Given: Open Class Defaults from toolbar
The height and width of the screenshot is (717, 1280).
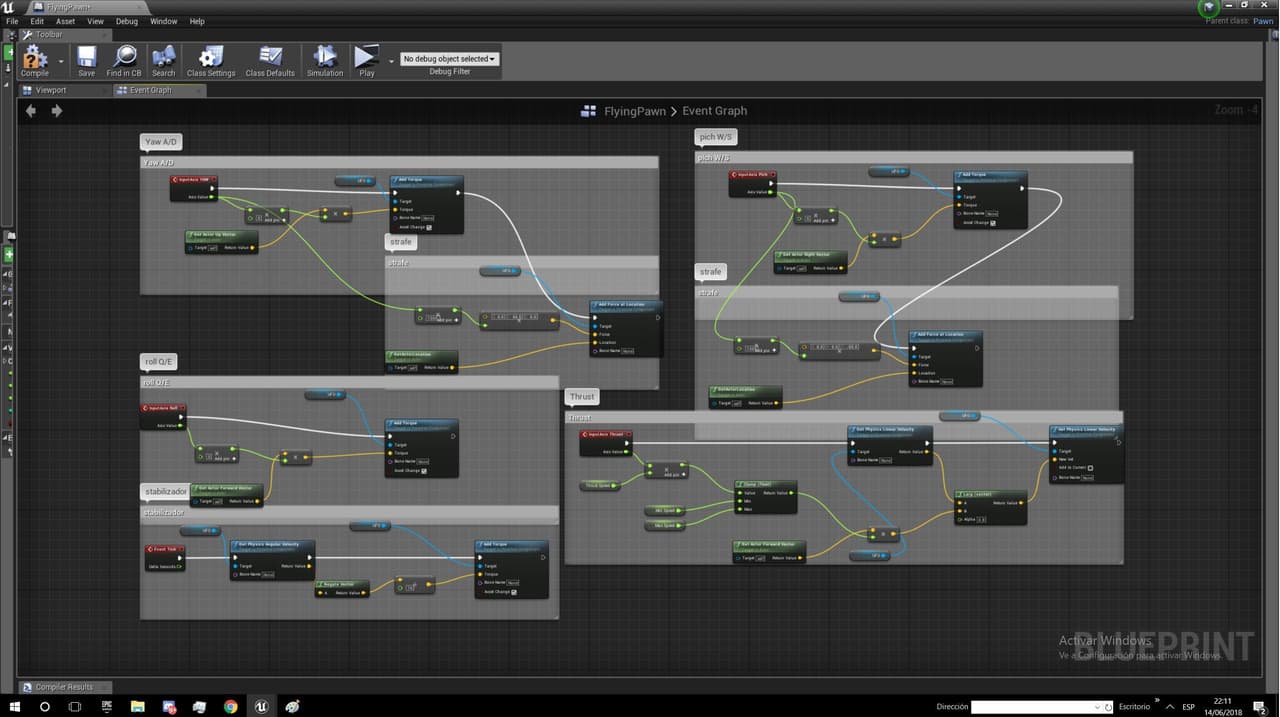Looking at the screenshot, I should click(x=270, y=61).
